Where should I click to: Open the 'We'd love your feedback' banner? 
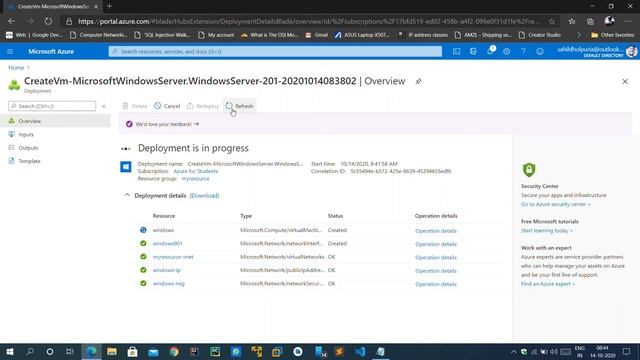click(167, 124)
